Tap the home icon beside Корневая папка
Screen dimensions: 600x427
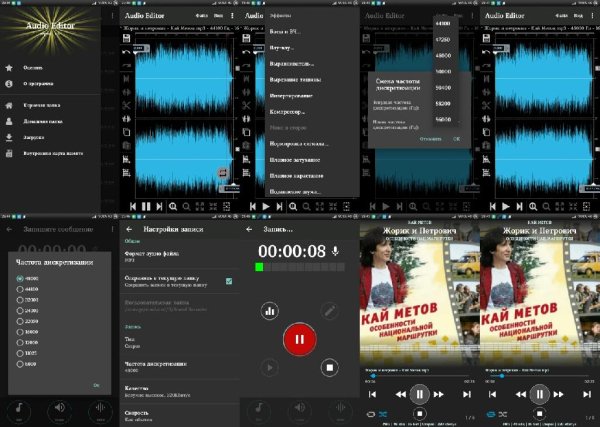pyautogui.click(x=9, y=105)
